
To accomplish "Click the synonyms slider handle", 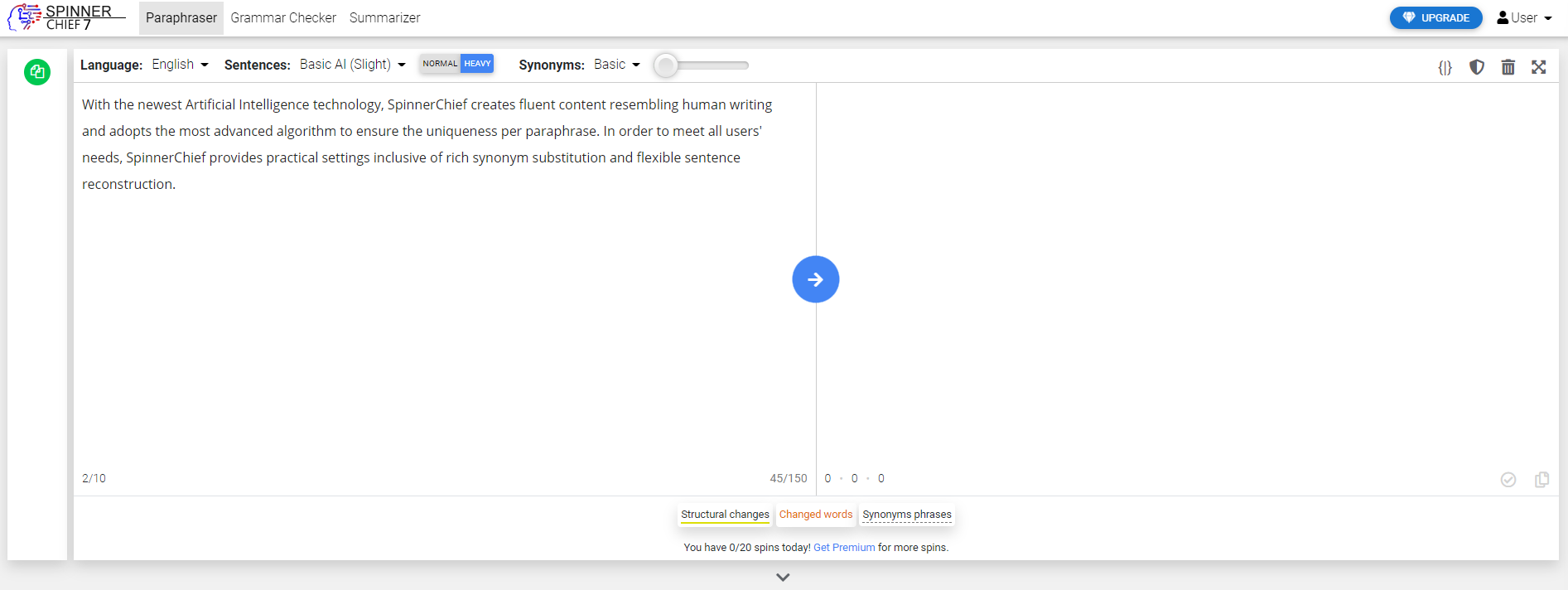I will pyautogui.click(x=666, y=65).
